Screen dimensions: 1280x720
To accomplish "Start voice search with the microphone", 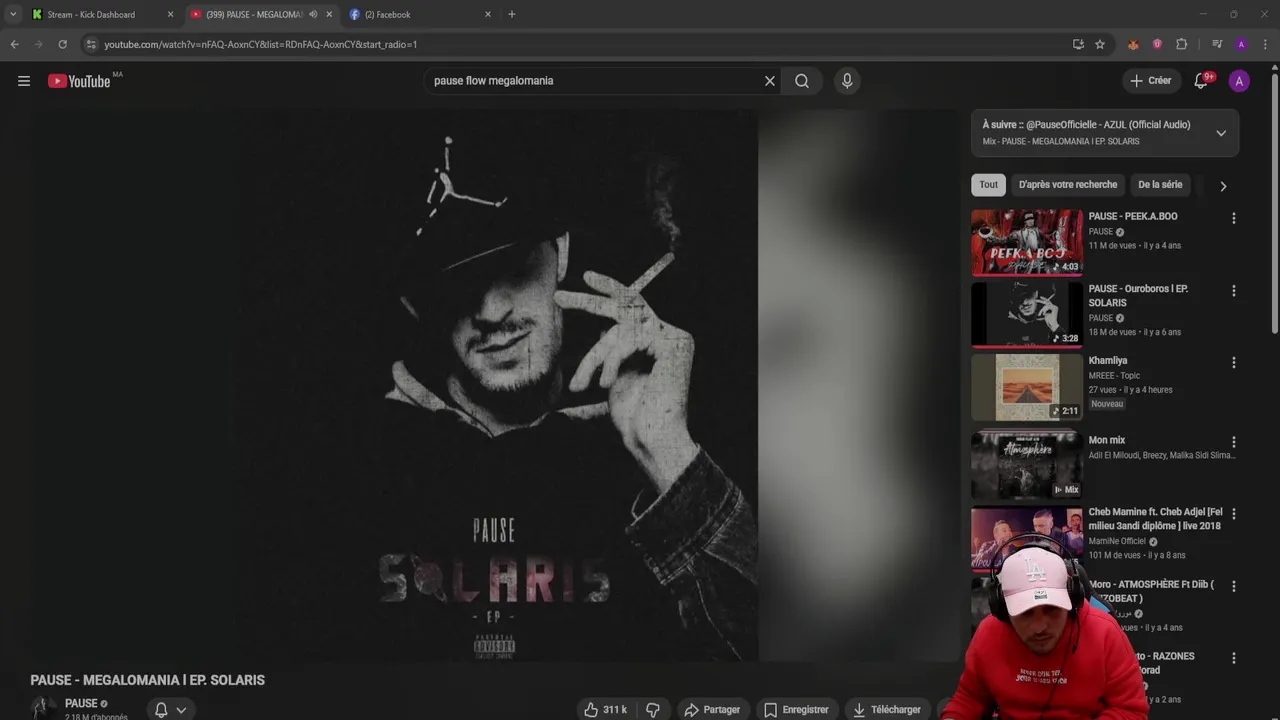I will click(x=847, y=81).
